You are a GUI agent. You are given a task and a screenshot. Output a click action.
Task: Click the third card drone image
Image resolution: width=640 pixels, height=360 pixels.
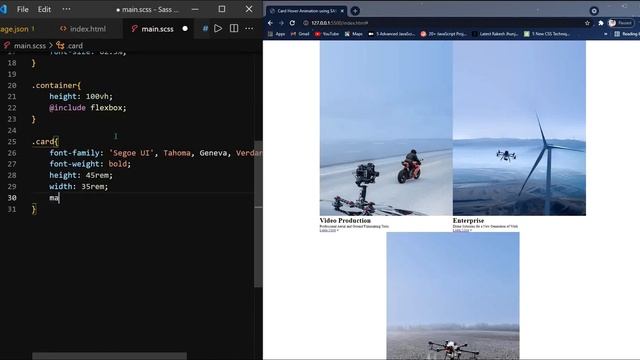(x=453, y=296)
